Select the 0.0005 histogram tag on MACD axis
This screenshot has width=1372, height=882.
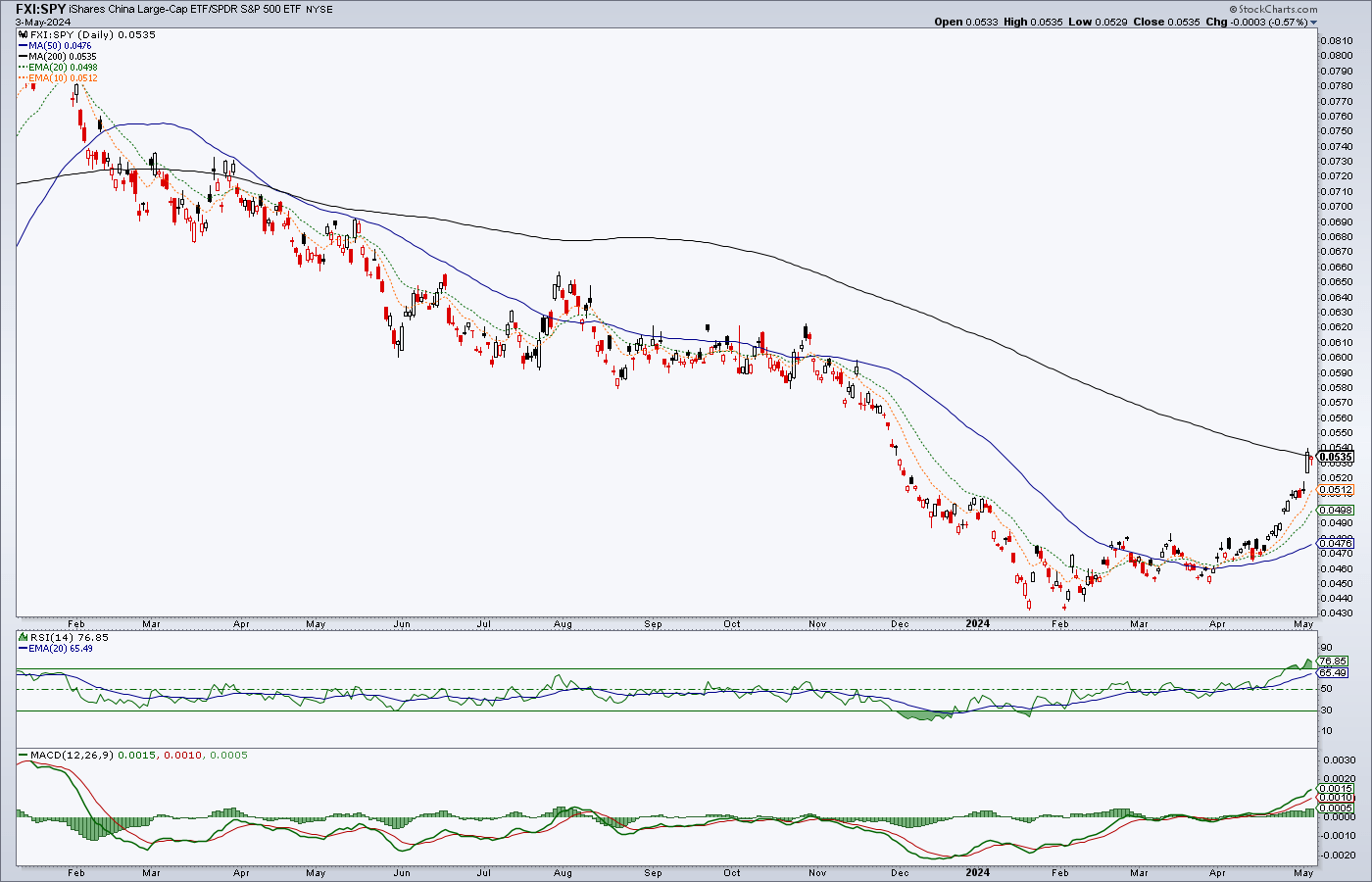[1337, 808]
